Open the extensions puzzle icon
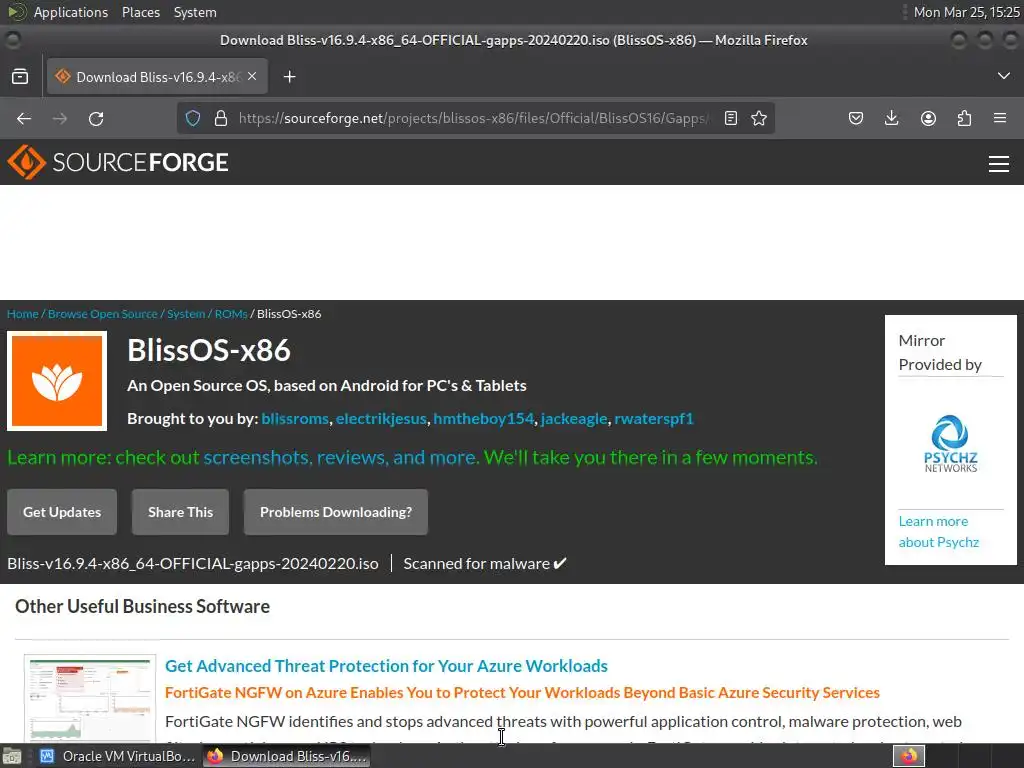Image resolution: width=1024 pixels, height=768 pixels. point(964,118)
